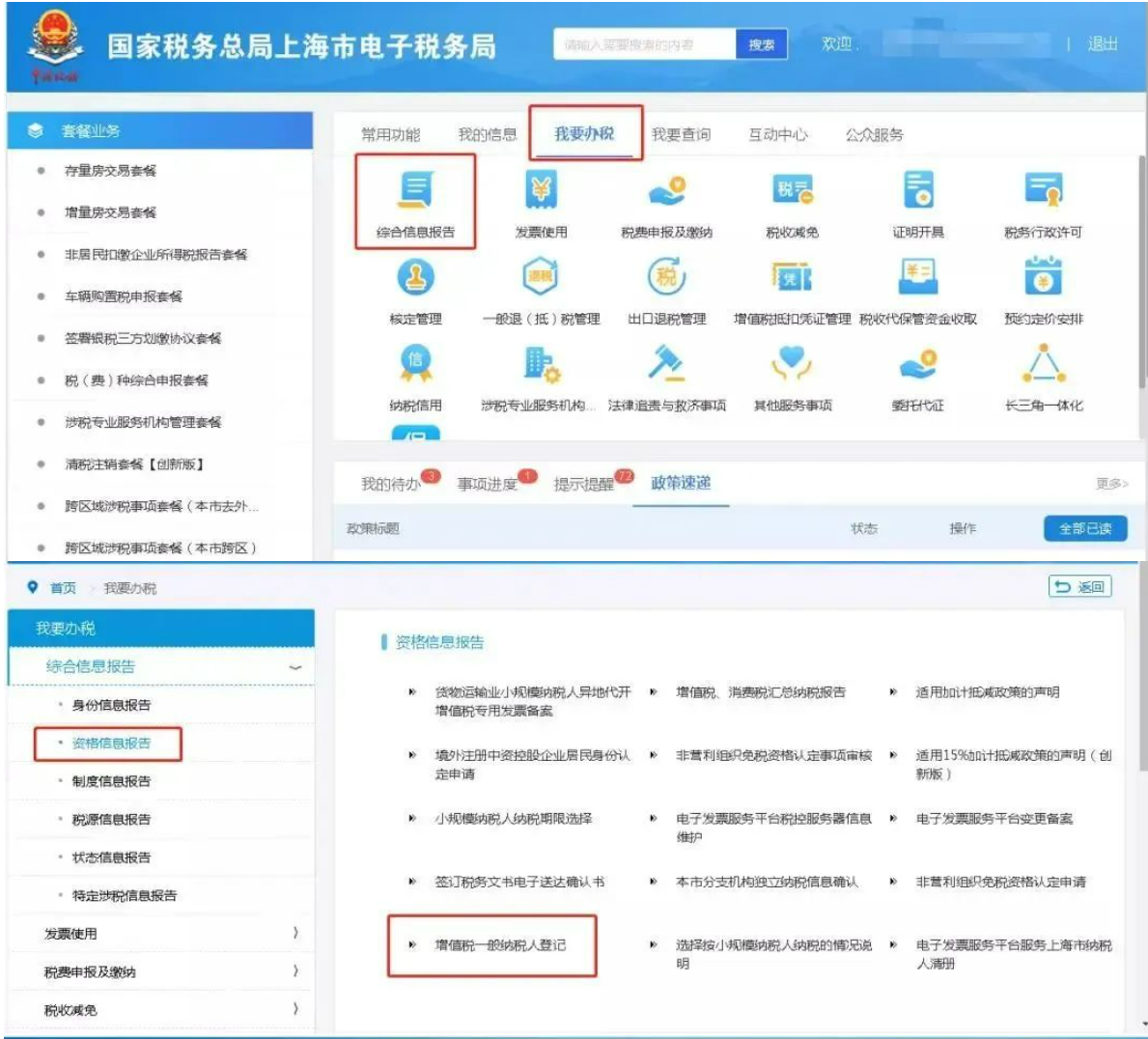Select 制度信息报告 in the sidebar
This screenshot has width=1148, height=1039.
(x=111, y=781)
